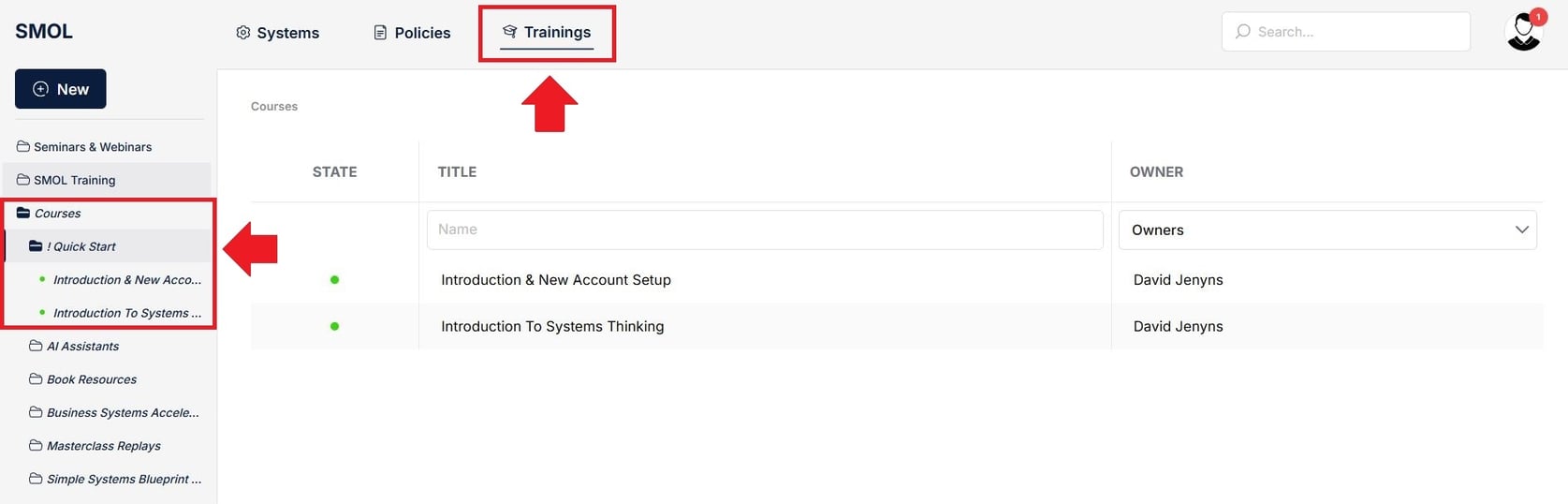Click the document icon beside Policies

point(380,33)
